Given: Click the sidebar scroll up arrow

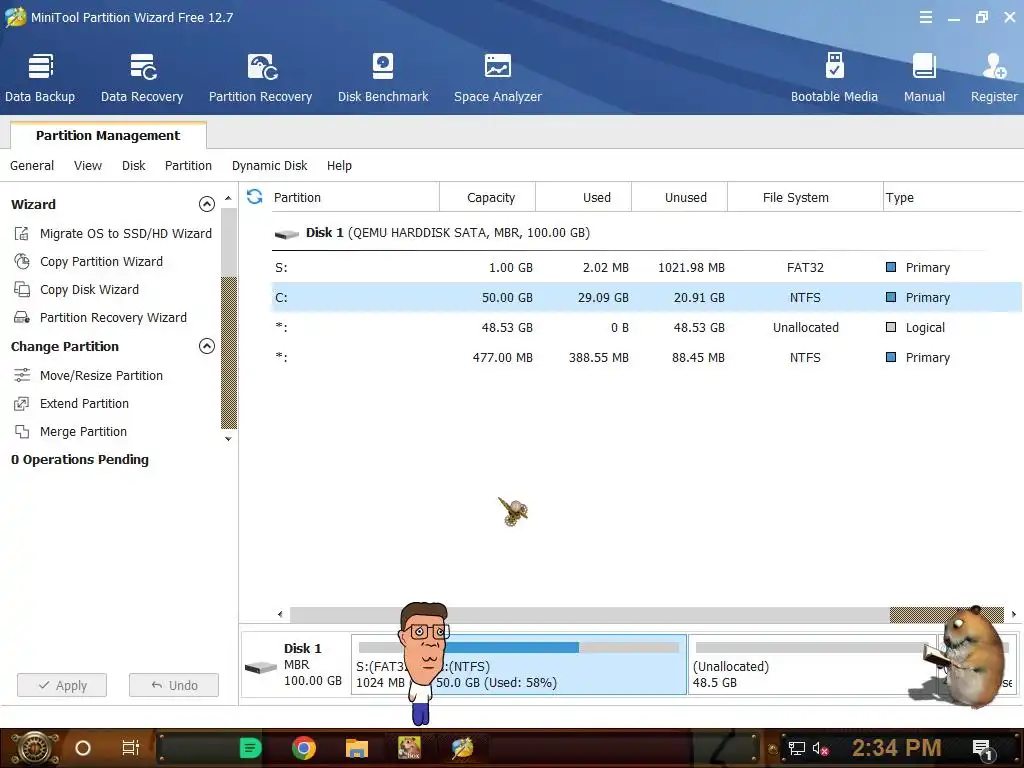Looking at the screenshot, I should [228, 198].
